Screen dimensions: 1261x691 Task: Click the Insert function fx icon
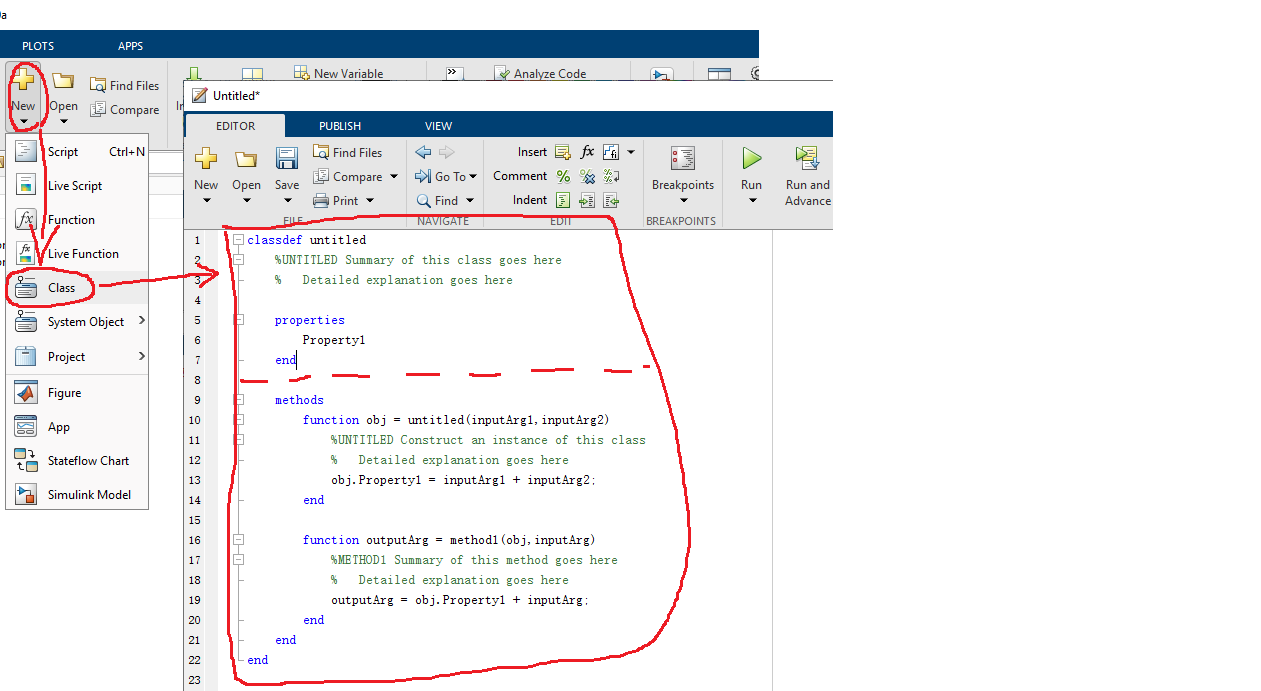point(587,152)
